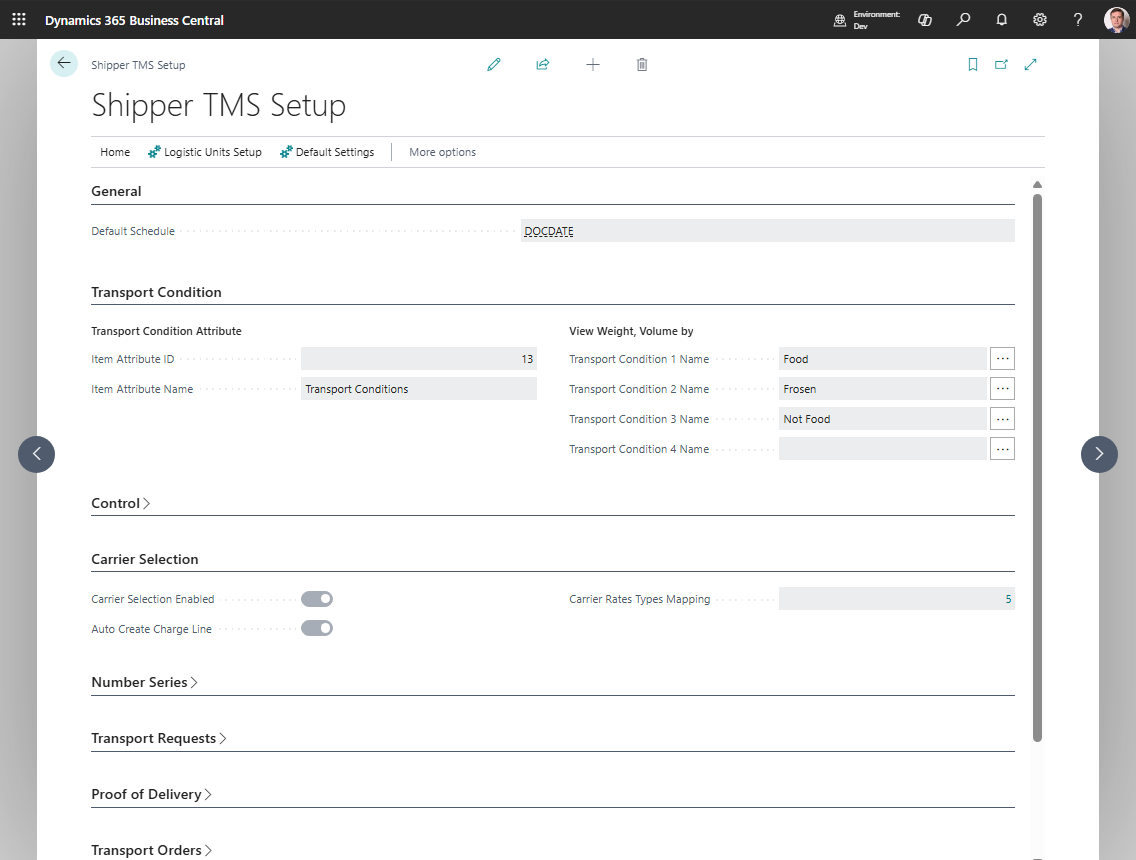The image size is (1136, 860).
Task: Open the DOCDATE default schedule link
Action: 548,231
